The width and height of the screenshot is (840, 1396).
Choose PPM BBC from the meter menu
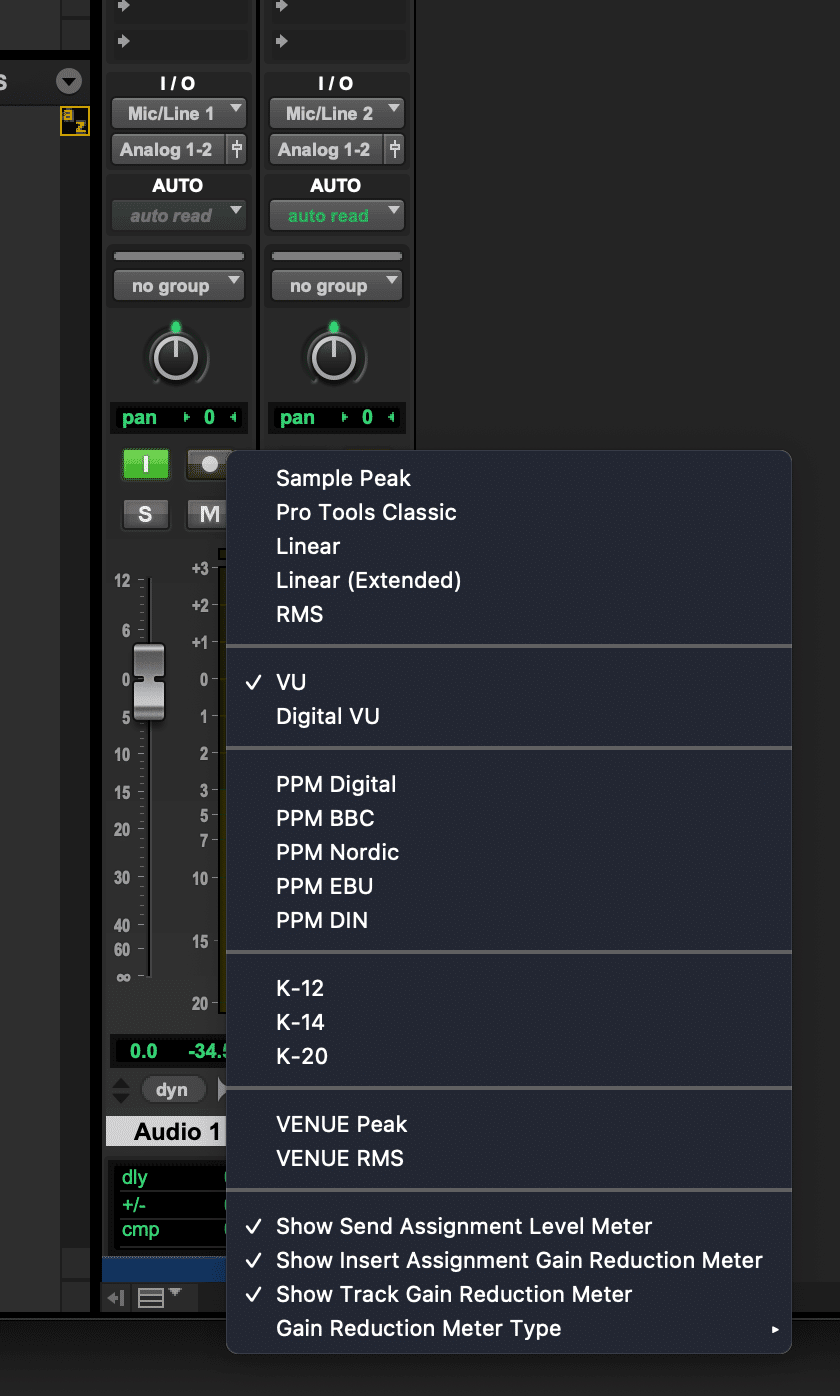tap(325, 818)
